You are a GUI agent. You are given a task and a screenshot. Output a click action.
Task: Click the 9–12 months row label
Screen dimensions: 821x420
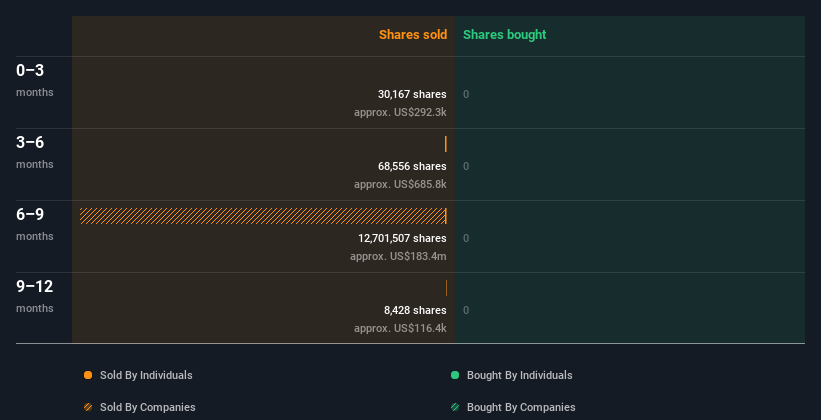(35, 296)
